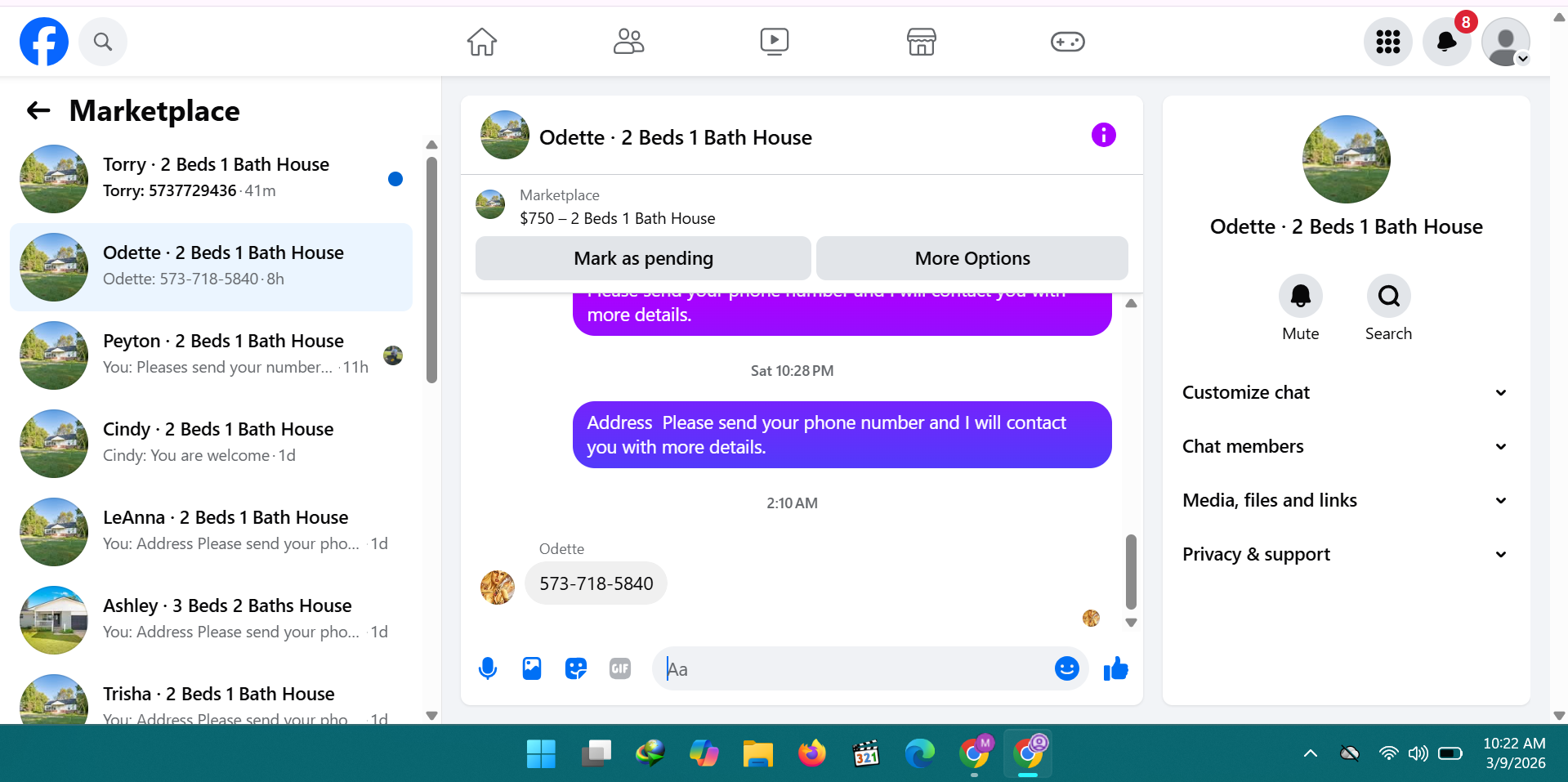Open notifications bell with 8 badge

(1446, 41)
